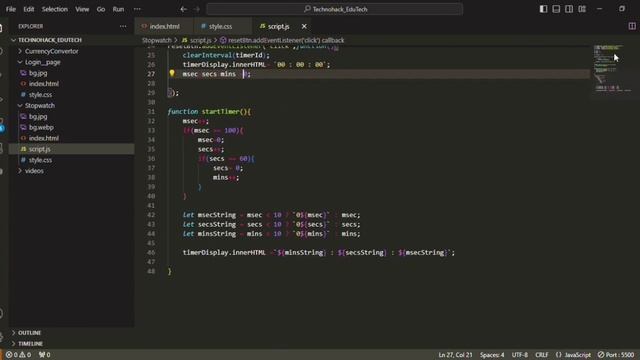Open style.css in Stopwatch folder

click(40, 160)
